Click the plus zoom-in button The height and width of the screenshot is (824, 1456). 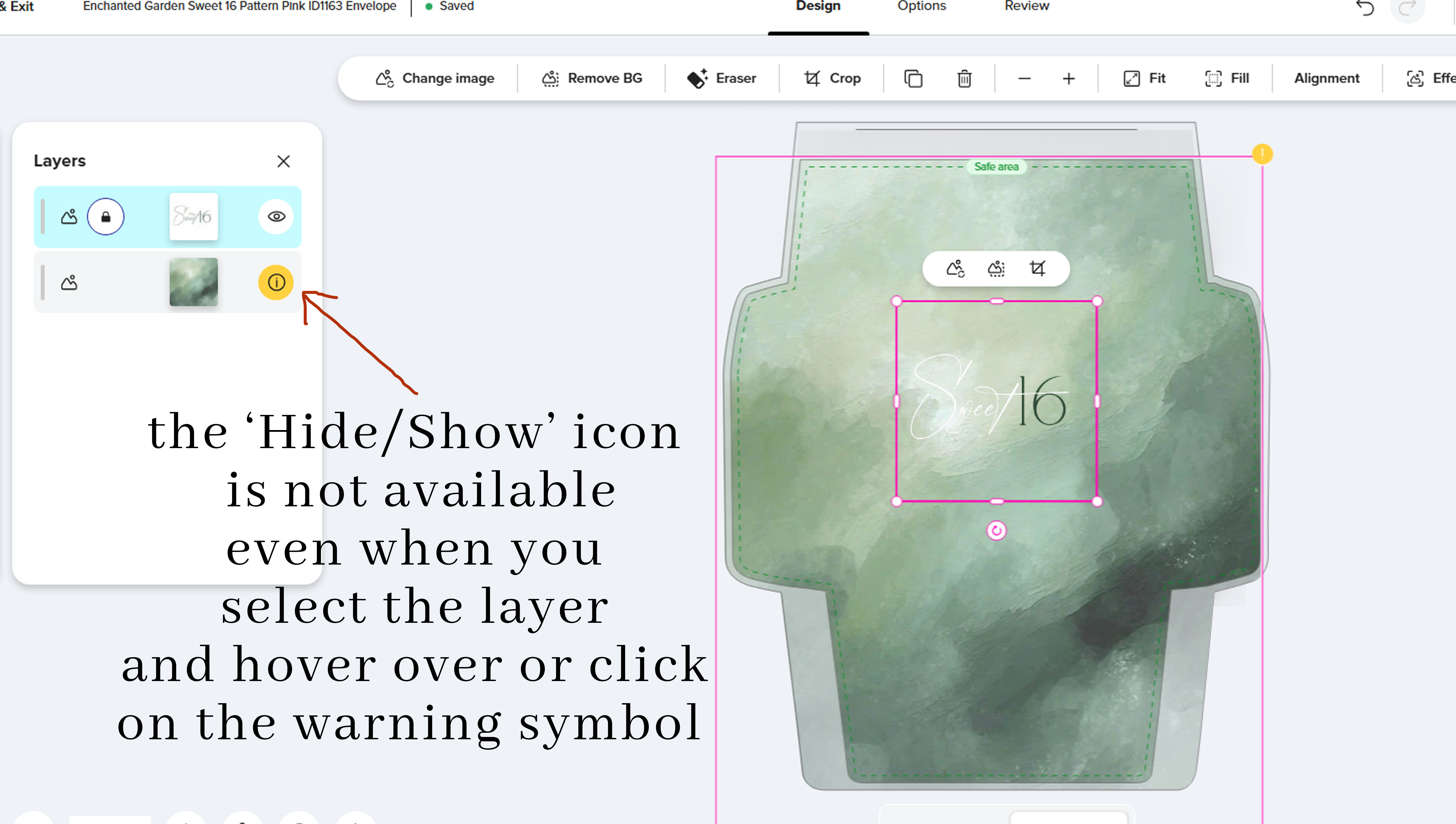(x=1068, y=78)
